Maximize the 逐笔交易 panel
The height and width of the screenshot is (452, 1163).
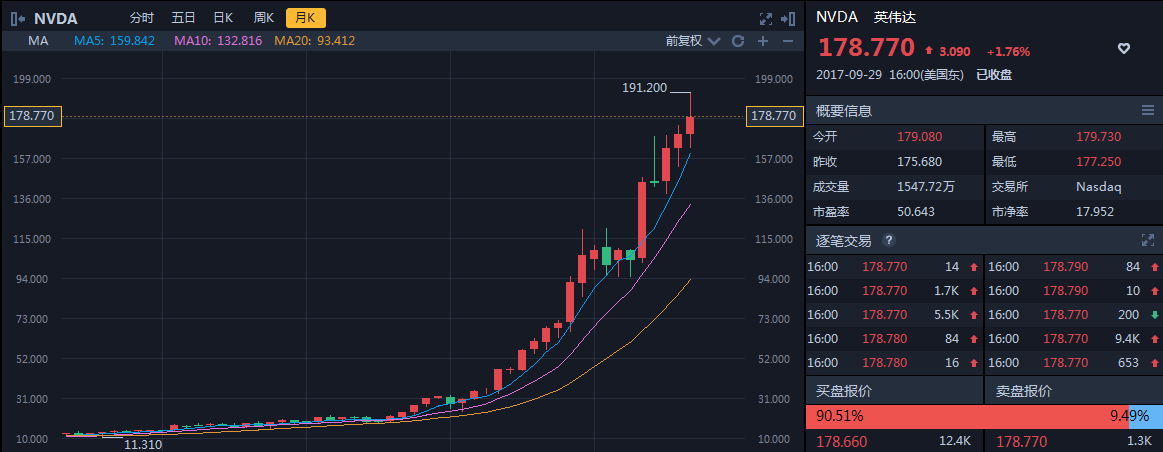[x=1147, y=240]
